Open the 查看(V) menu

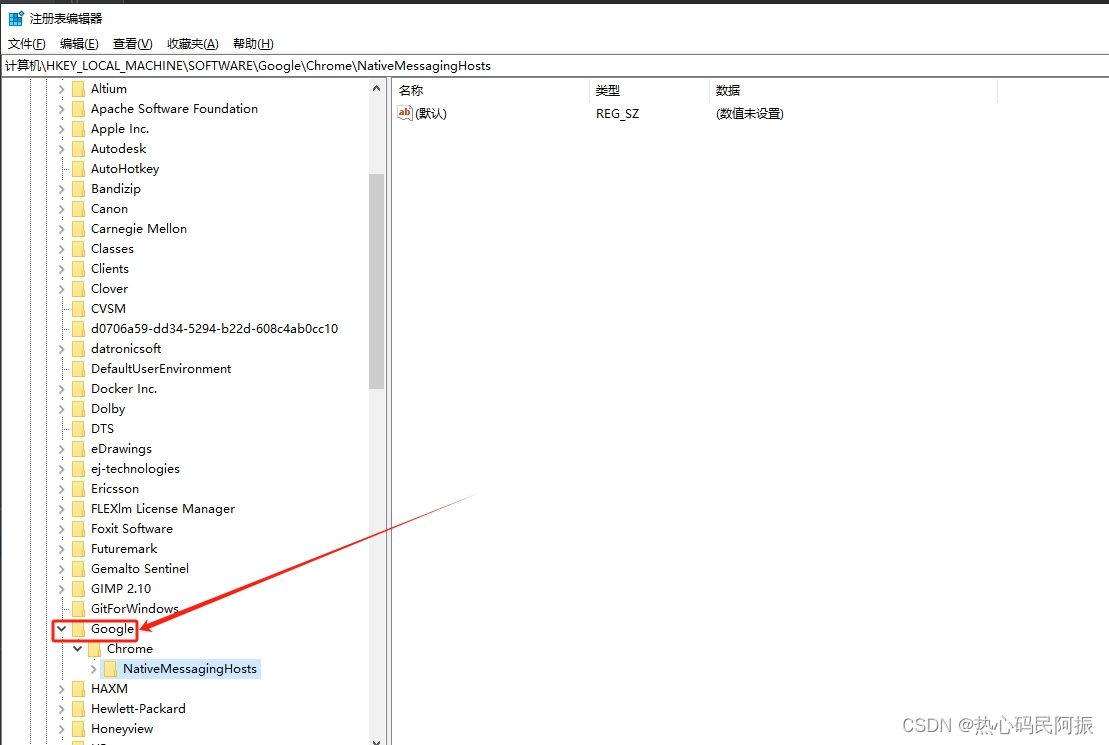[132, 44]
